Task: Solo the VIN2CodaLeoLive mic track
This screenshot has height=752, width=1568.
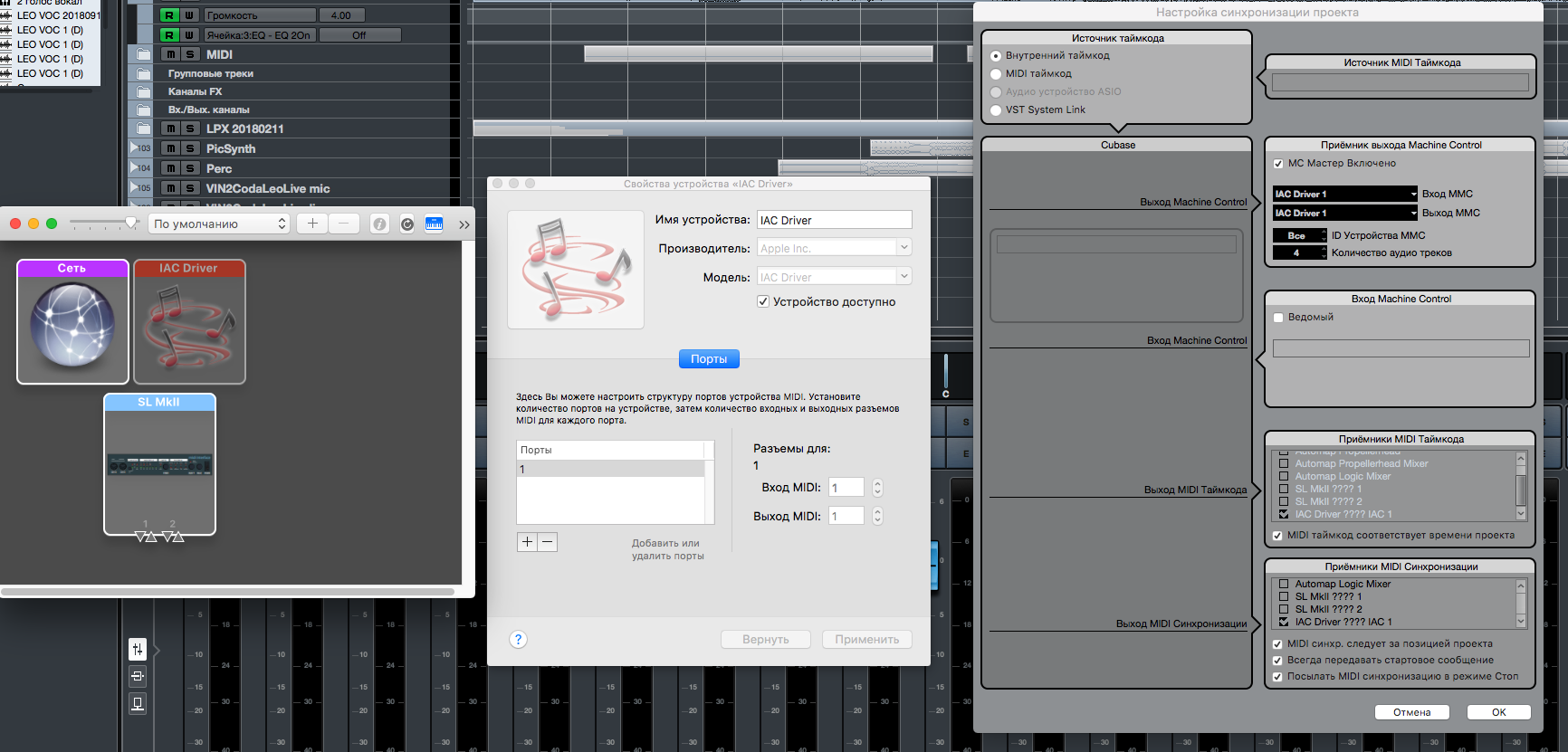Action: (190, 188)
